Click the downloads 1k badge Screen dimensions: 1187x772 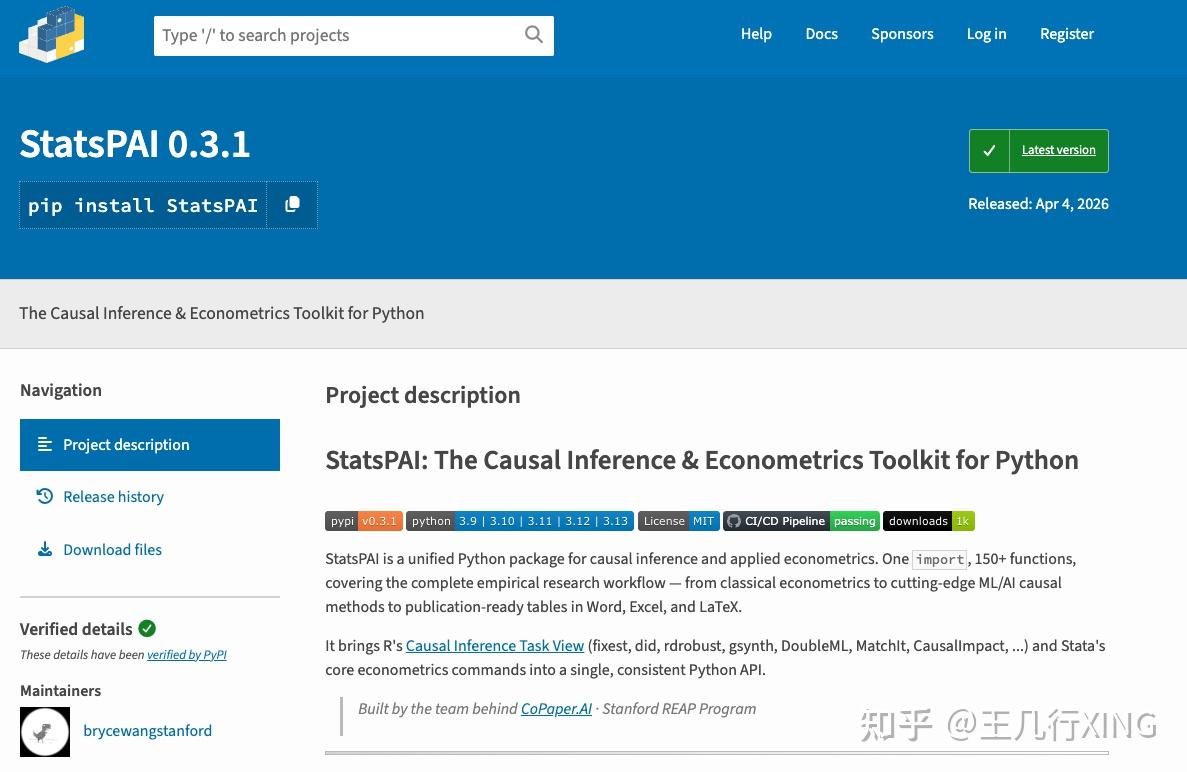[929, 521]
